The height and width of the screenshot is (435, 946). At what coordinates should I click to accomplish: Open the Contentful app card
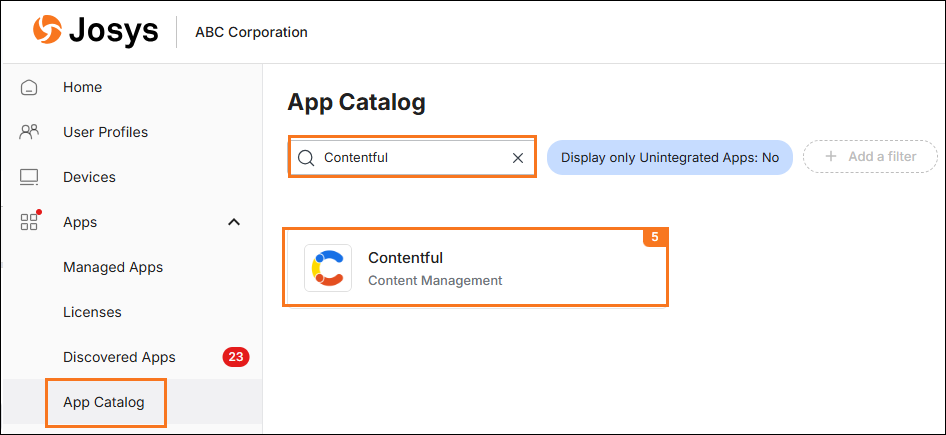click(x=476, y=268)
